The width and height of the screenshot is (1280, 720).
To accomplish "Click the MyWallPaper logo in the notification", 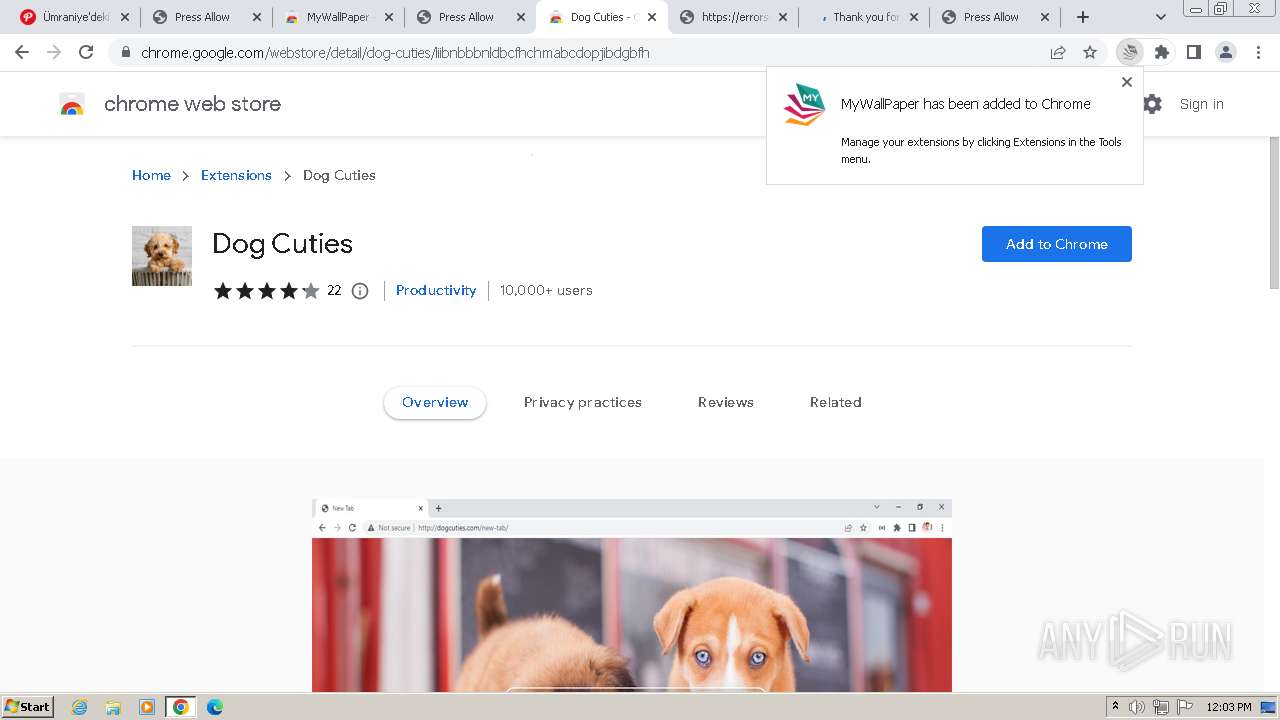I will [x=804, y=104].
